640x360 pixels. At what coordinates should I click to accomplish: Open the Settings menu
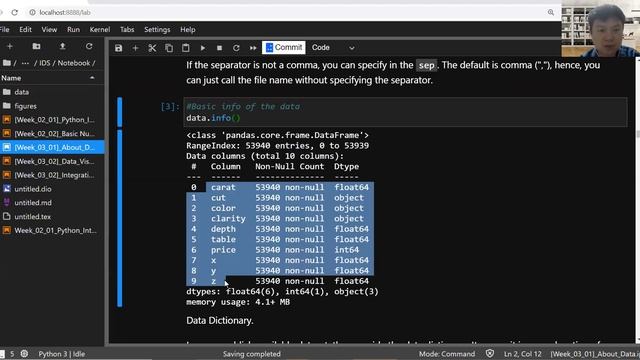(157, 29)
